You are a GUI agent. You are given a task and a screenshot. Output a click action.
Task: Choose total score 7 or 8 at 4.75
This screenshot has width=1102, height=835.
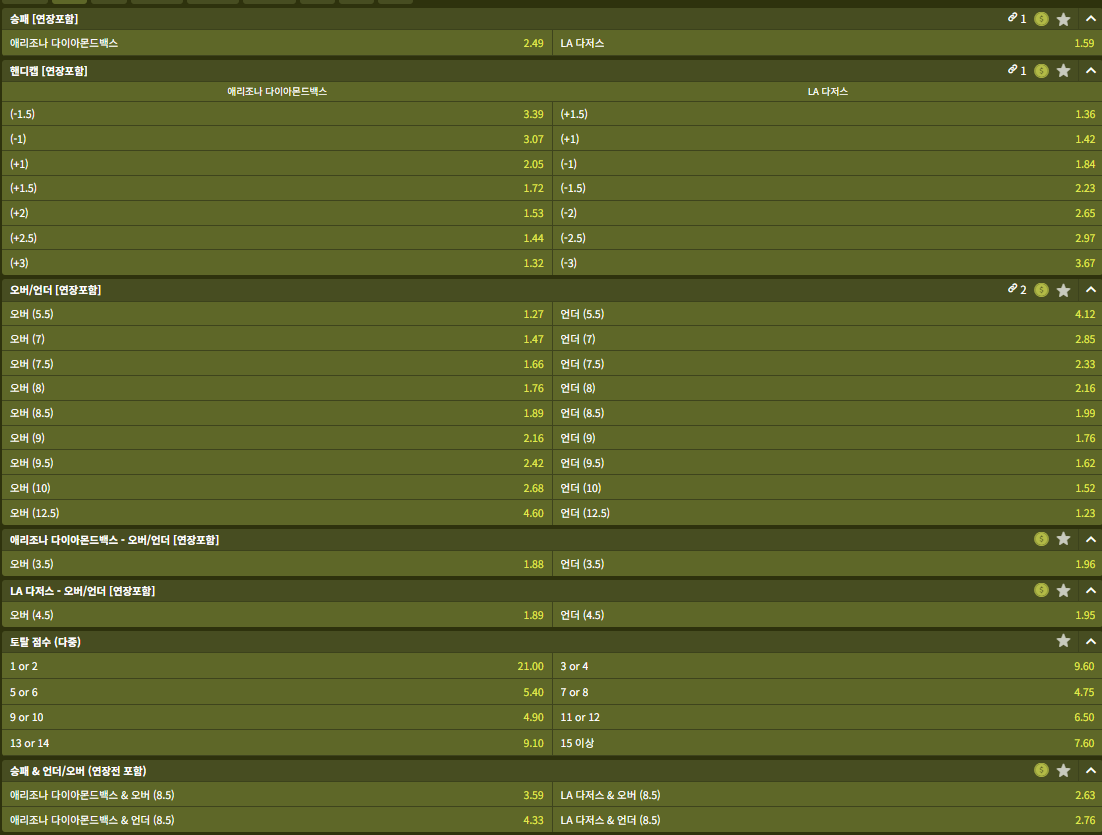point(827,692)
